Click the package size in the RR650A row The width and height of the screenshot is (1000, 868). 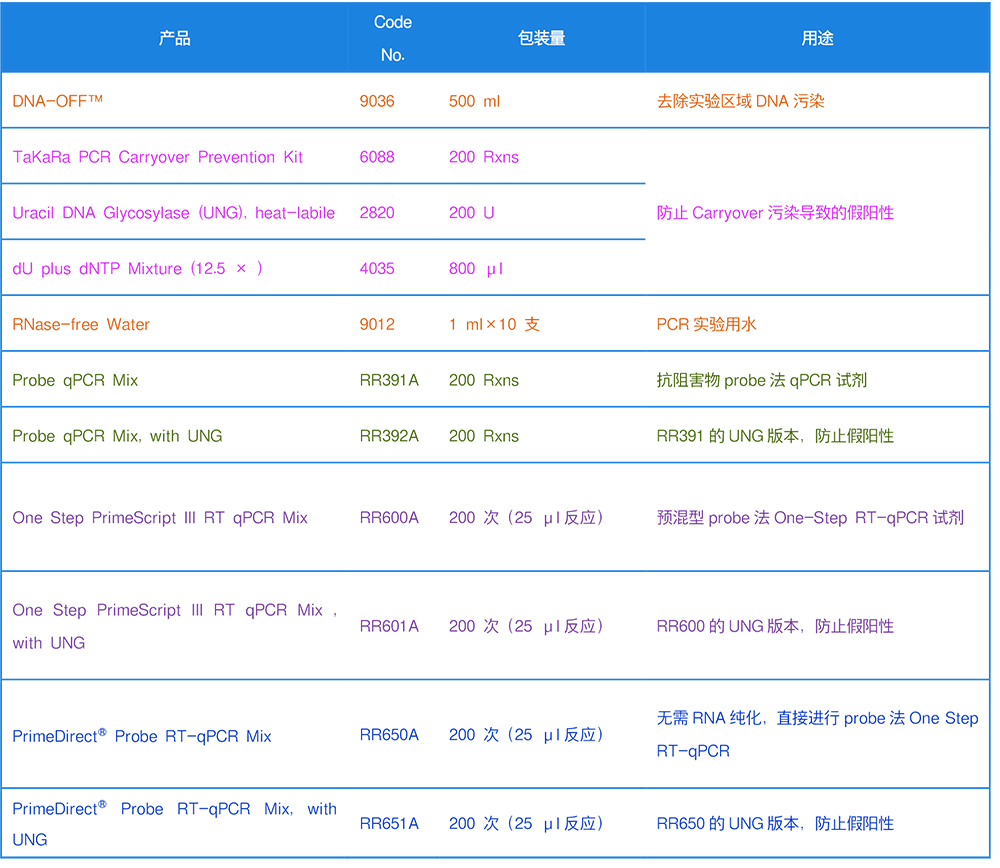pyautogui.click(x=526, y=735)
